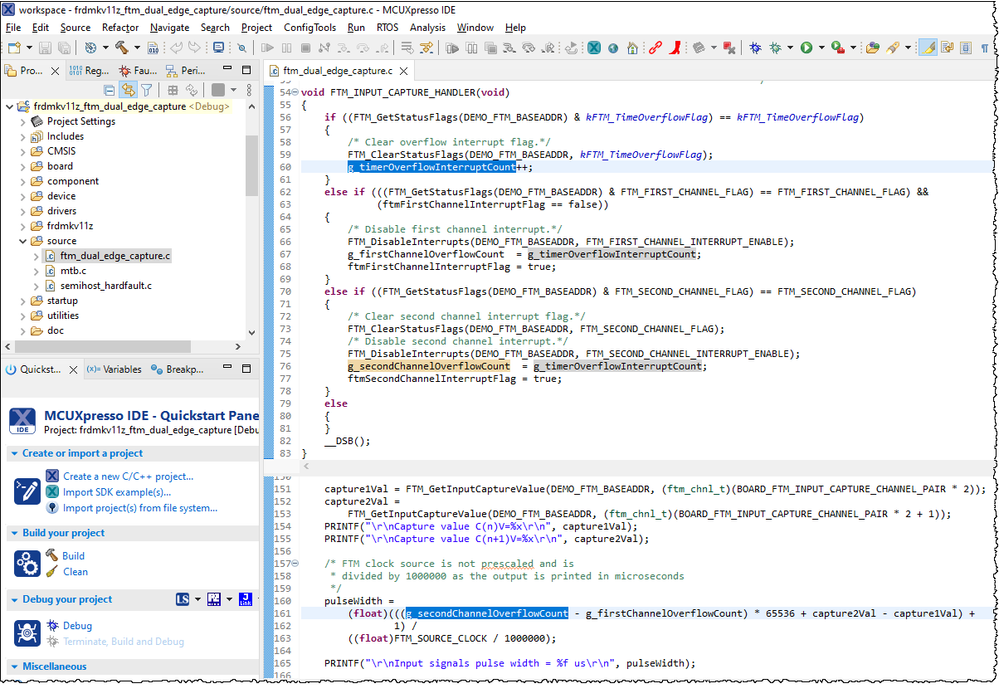Click Create a new C/C++ project link
Screen dimensions: 999x685
click(128, 476)
